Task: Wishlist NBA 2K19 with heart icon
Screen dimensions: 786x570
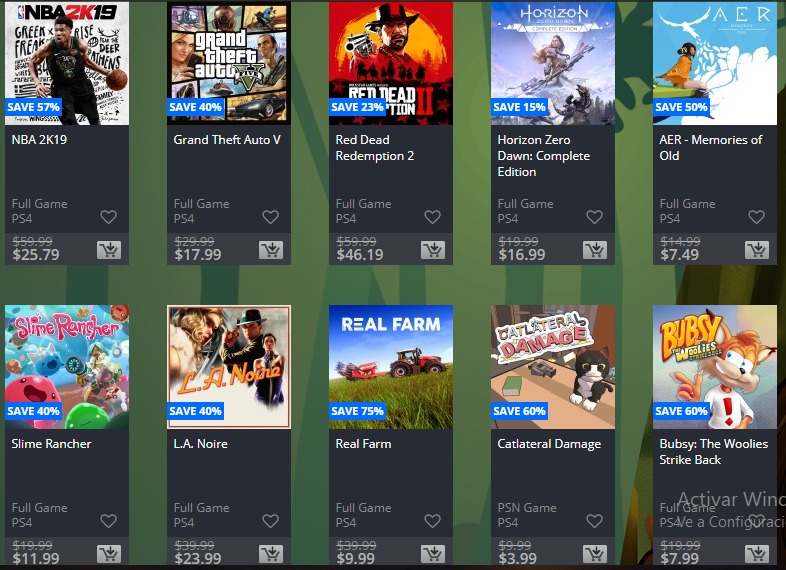Action: click(108, 217)
